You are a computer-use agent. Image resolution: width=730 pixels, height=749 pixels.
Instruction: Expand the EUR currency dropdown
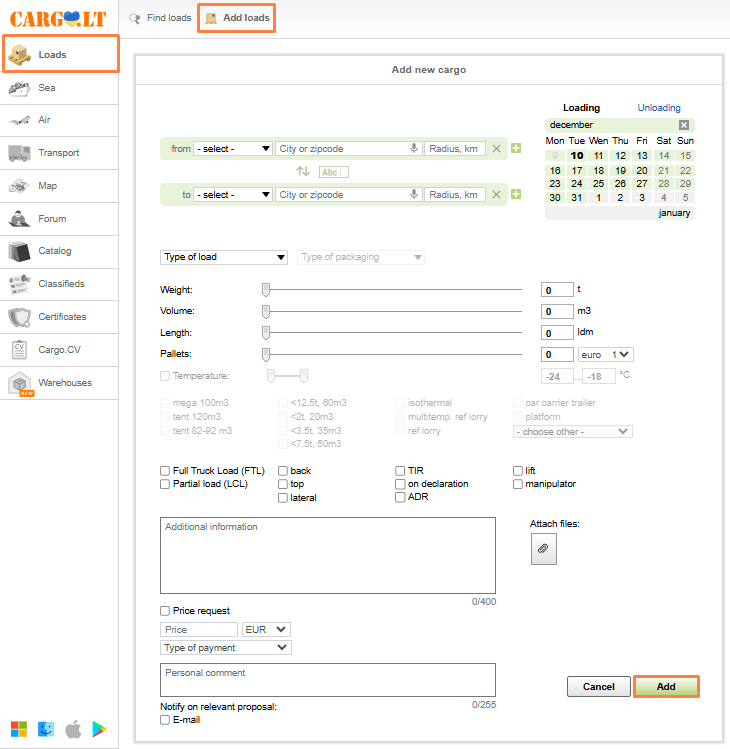tap(266, 630)
